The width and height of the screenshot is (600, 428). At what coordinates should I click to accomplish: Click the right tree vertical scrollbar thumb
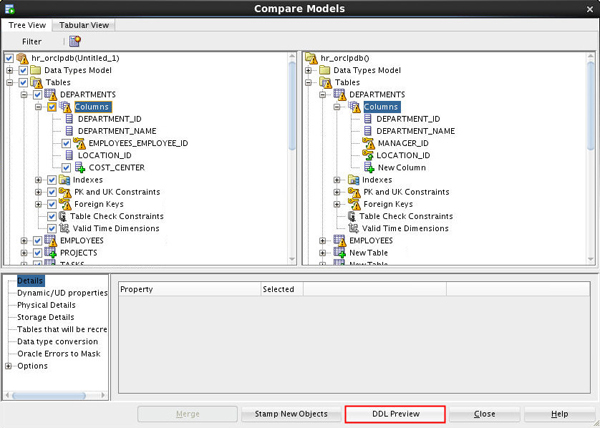click(x=591, y=106)
